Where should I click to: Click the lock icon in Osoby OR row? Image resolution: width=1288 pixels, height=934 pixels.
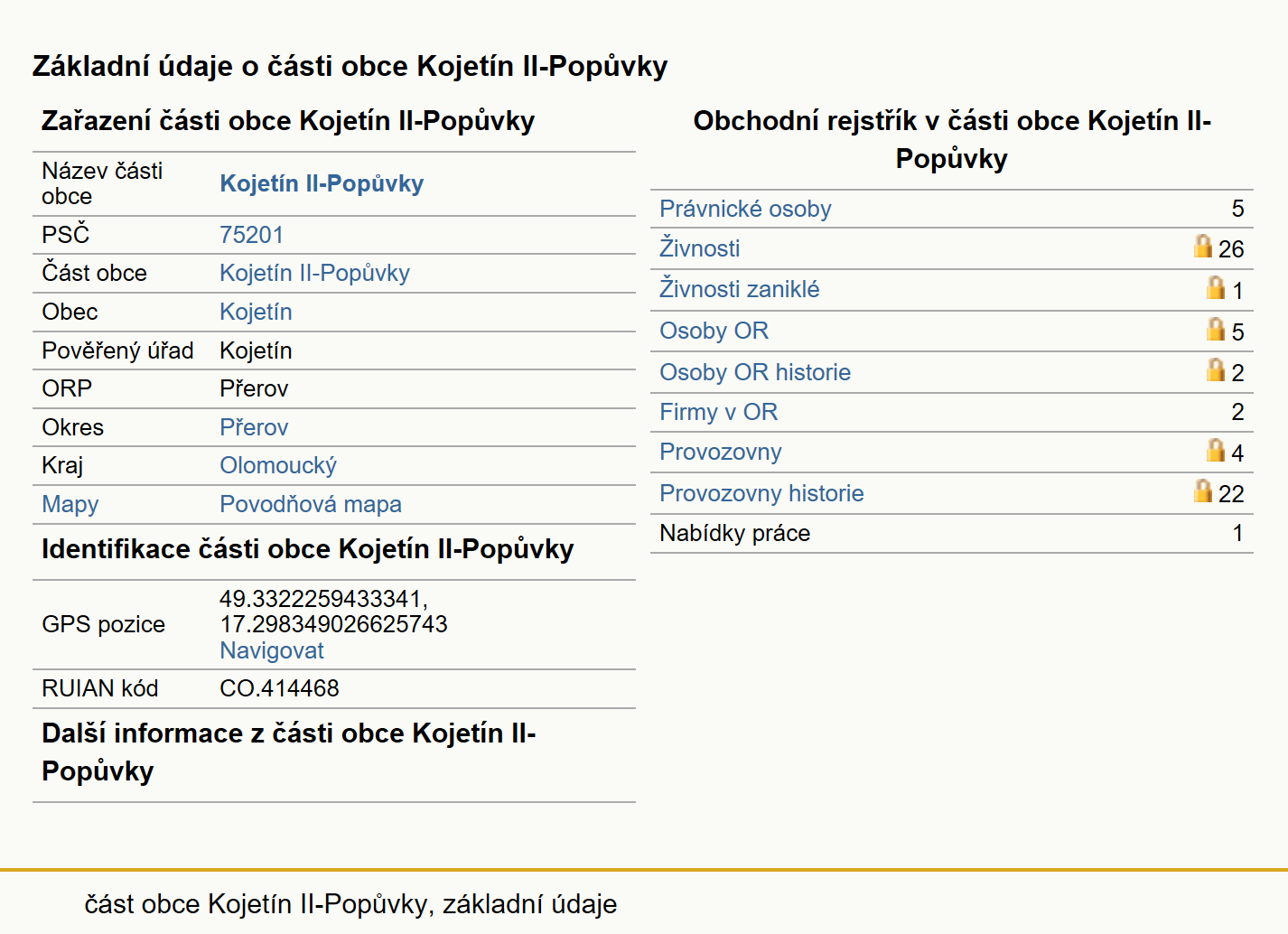tap(1216, 329)
